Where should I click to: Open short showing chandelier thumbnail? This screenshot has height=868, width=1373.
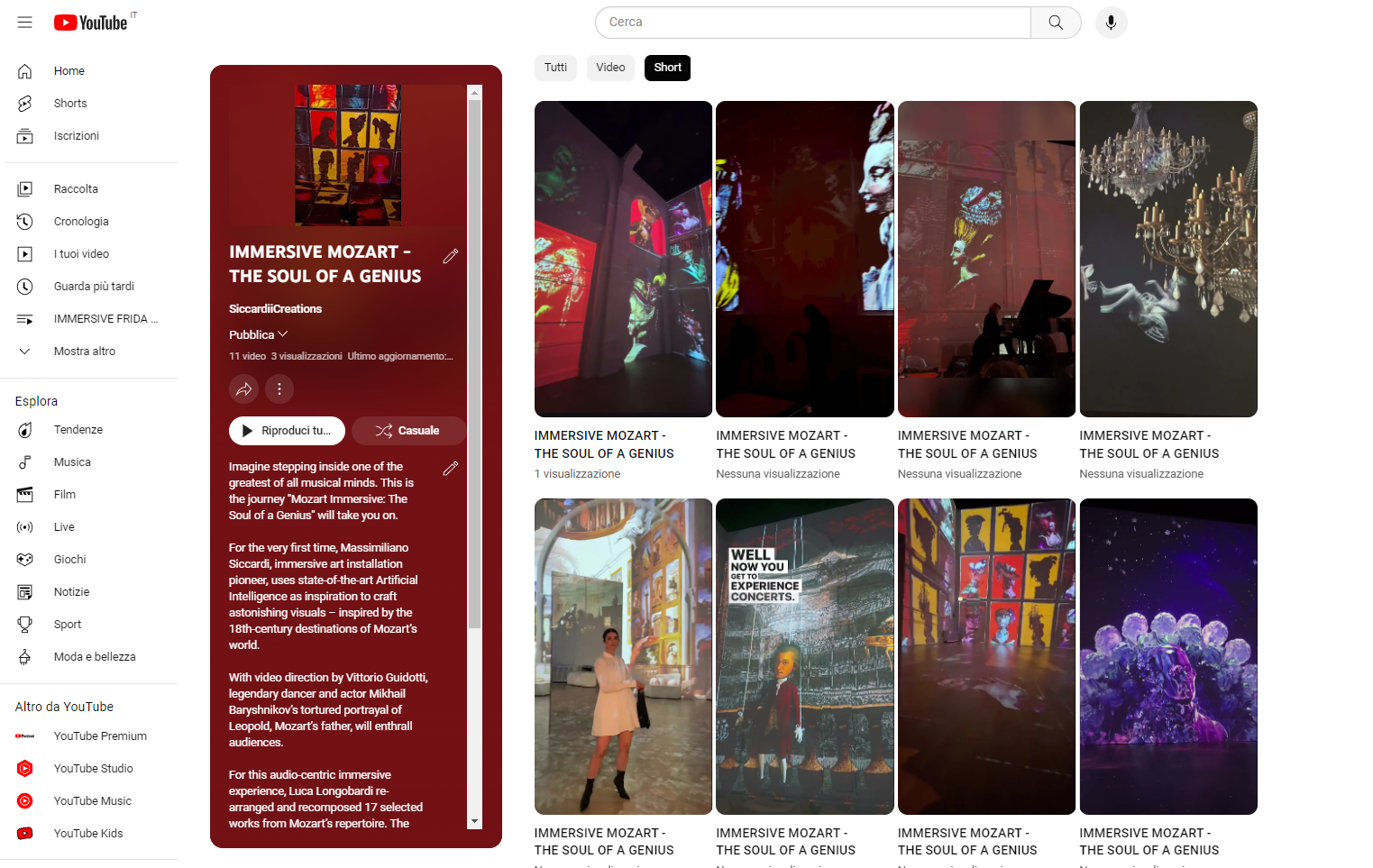1168,259
